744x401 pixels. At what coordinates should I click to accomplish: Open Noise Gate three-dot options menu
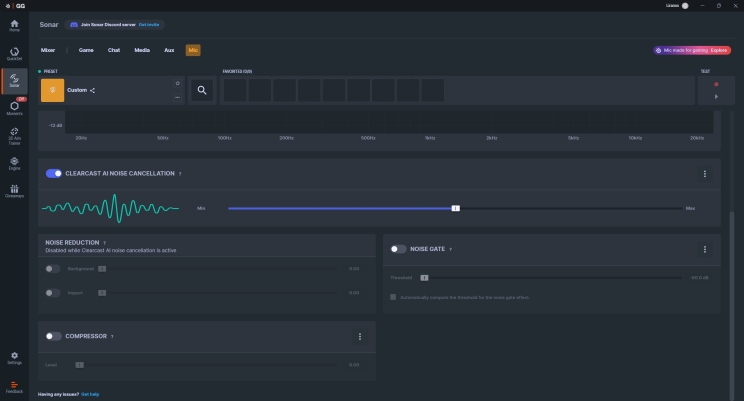(x=704, y=249)
